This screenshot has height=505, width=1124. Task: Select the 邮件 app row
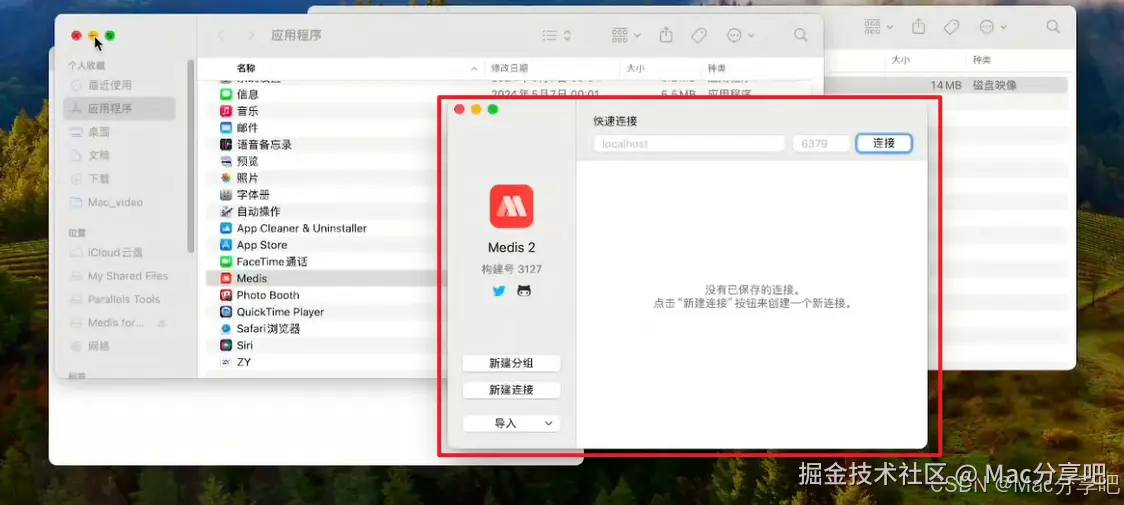tap(321, 128)
